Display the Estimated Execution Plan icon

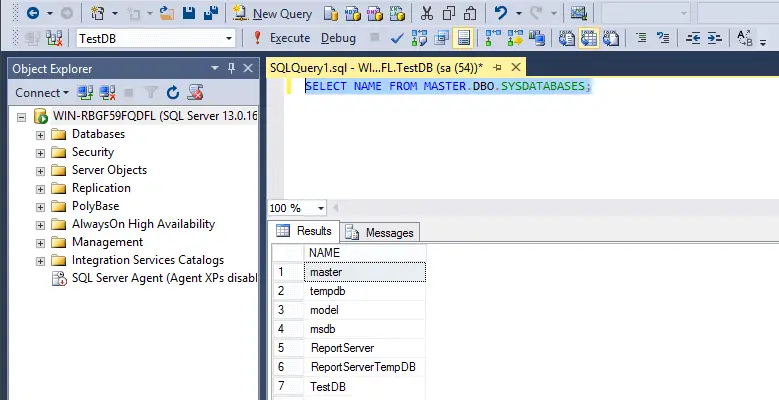point(419,38)
